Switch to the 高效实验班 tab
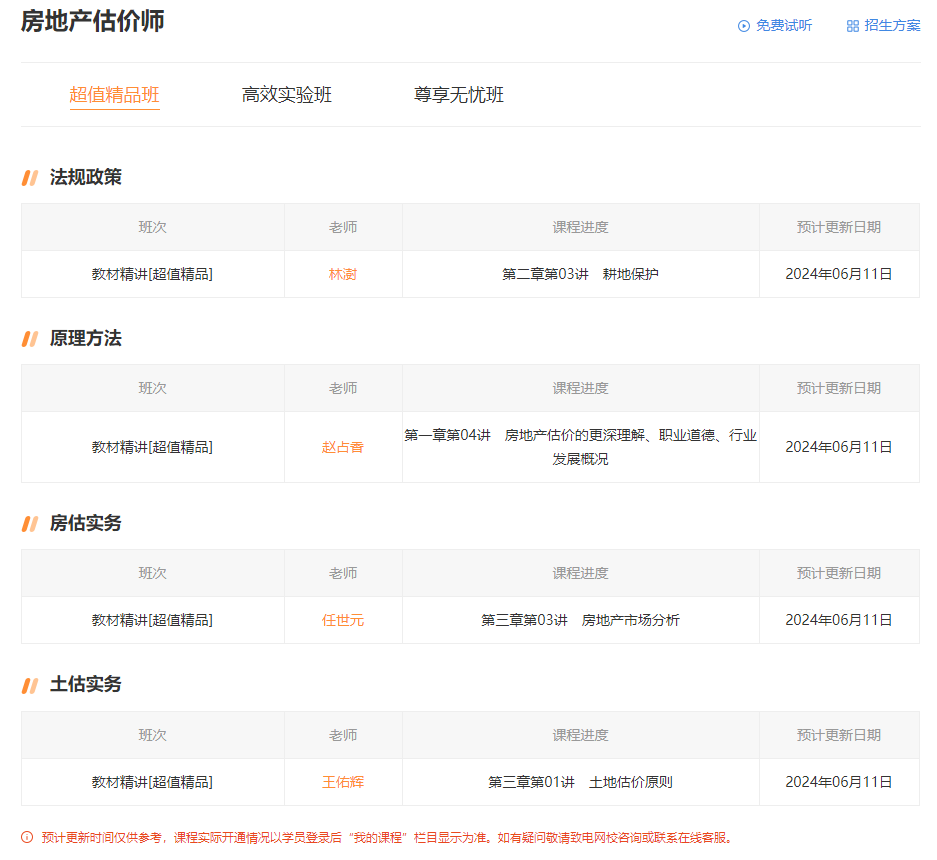Image resolution: width=937 pixels, height=860 pixels. point(286,94)
